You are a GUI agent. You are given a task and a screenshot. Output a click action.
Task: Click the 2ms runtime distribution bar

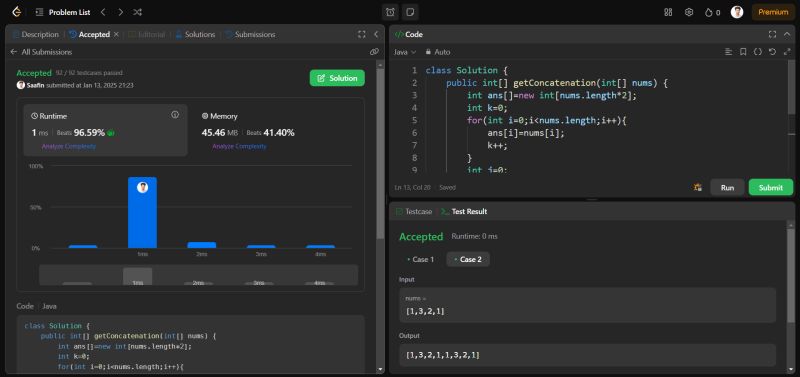pos(202,245)
